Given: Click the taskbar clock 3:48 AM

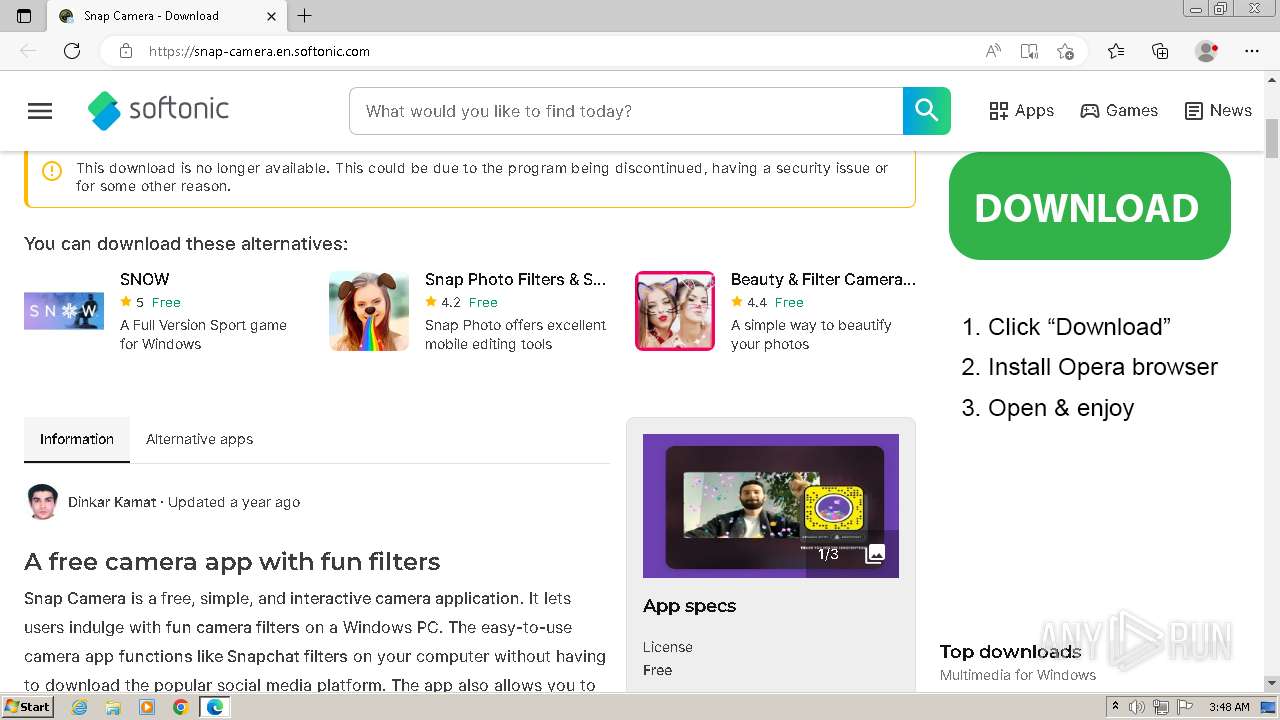Looking at the screenshot, I should [x=1229, y=707].
